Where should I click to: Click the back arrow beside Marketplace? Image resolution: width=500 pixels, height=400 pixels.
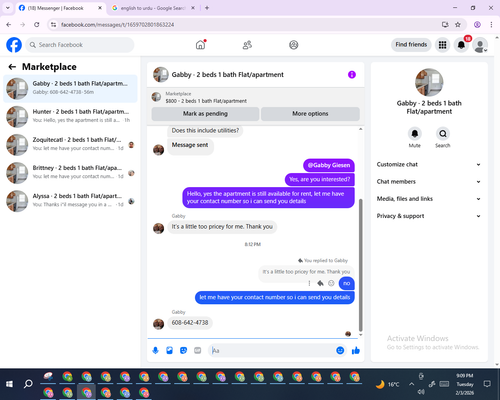pos(12,67)
